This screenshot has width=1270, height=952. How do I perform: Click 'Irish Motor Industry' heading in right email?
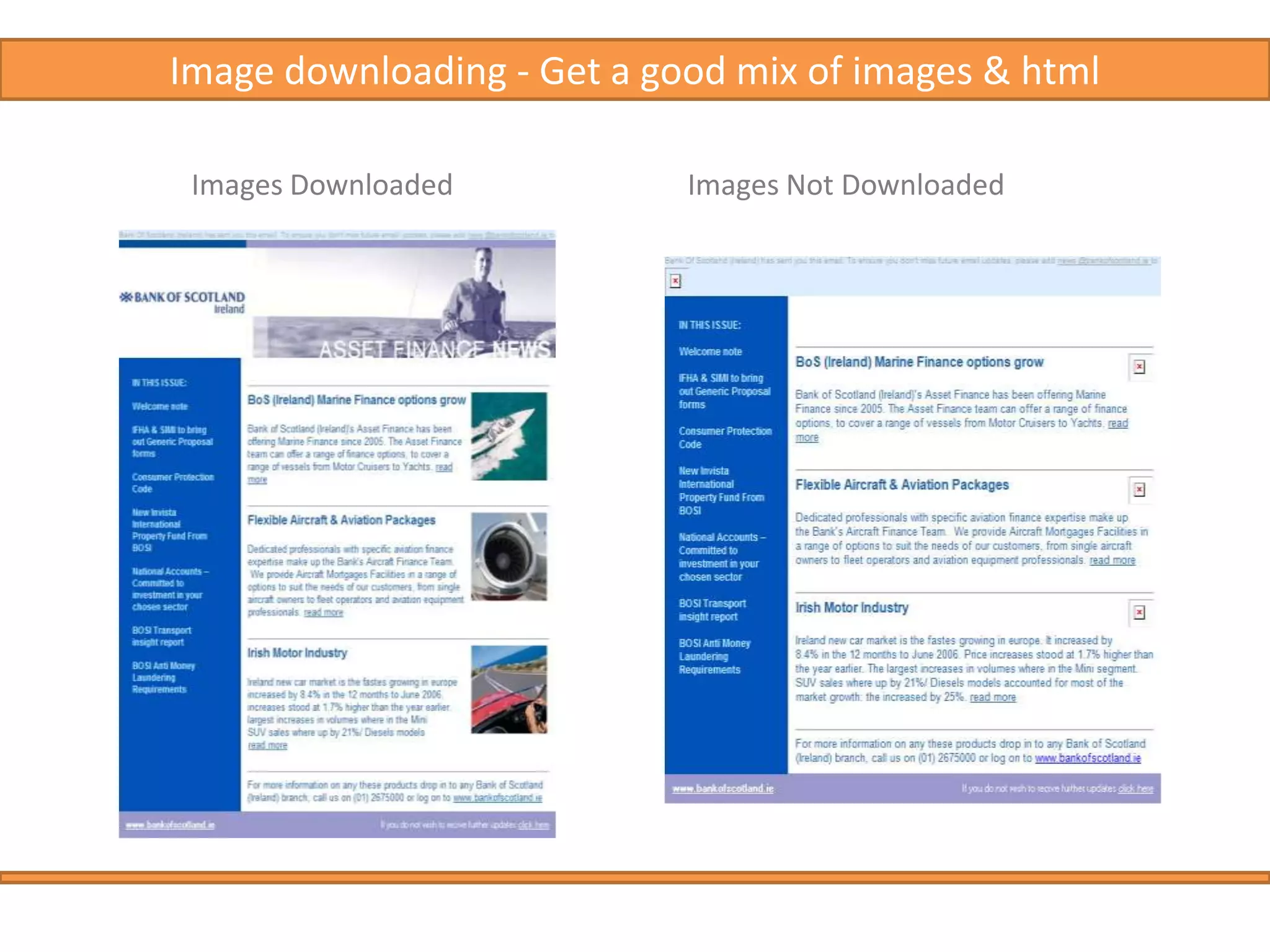point(851,607)
